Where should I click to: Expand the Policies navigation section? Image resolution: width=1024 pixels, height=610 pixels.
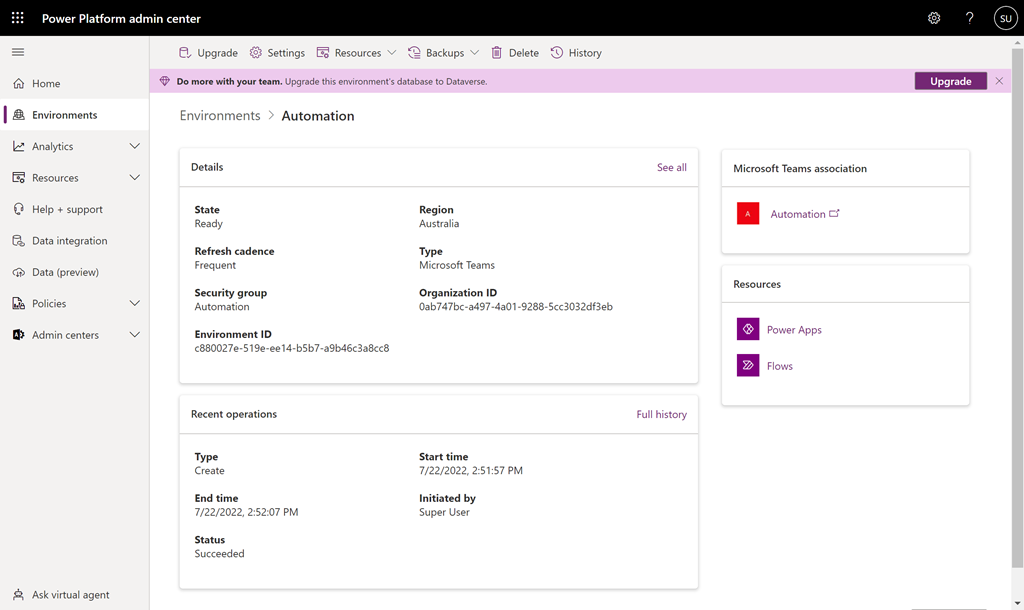coord(135,303)
